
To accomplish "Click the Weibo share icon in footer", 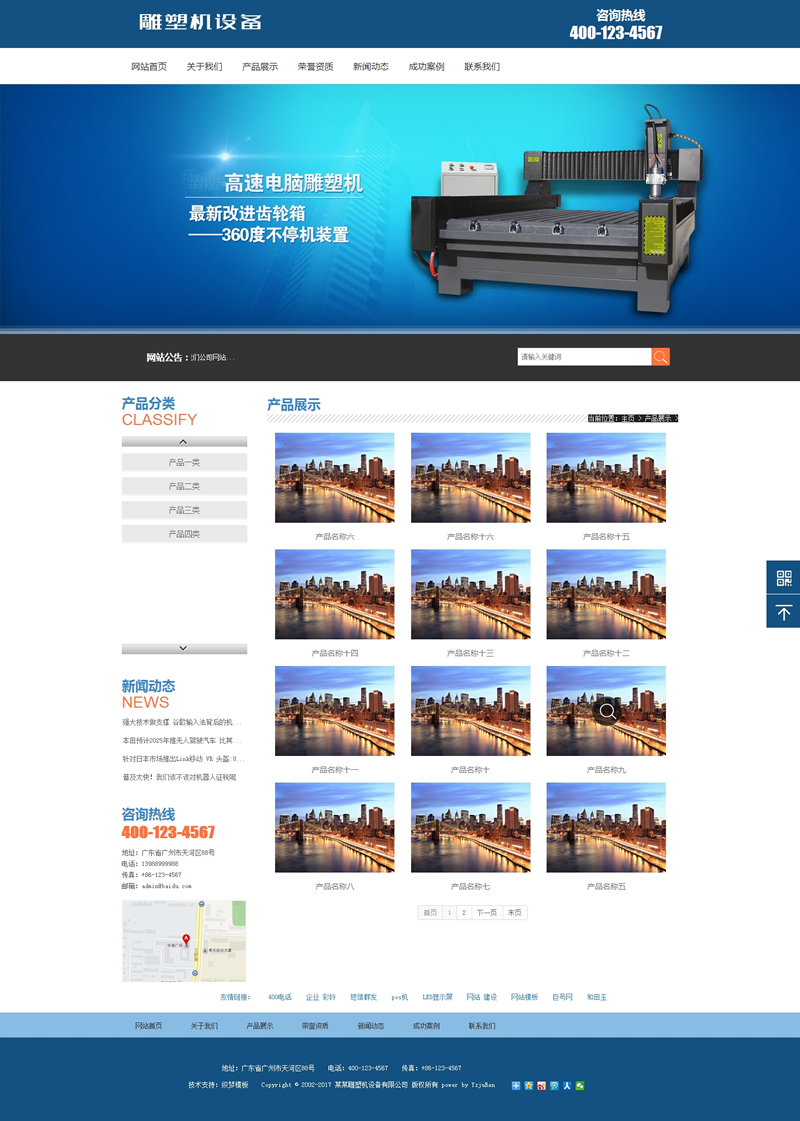I will [541, 1085].
